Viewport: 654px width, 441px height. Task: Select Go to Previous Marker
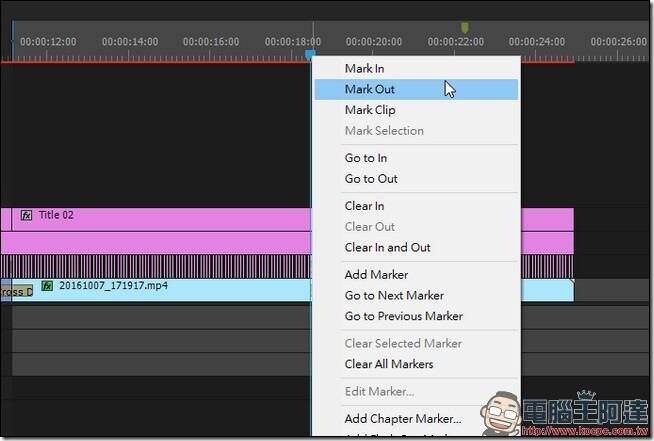(x=416, y=316)
